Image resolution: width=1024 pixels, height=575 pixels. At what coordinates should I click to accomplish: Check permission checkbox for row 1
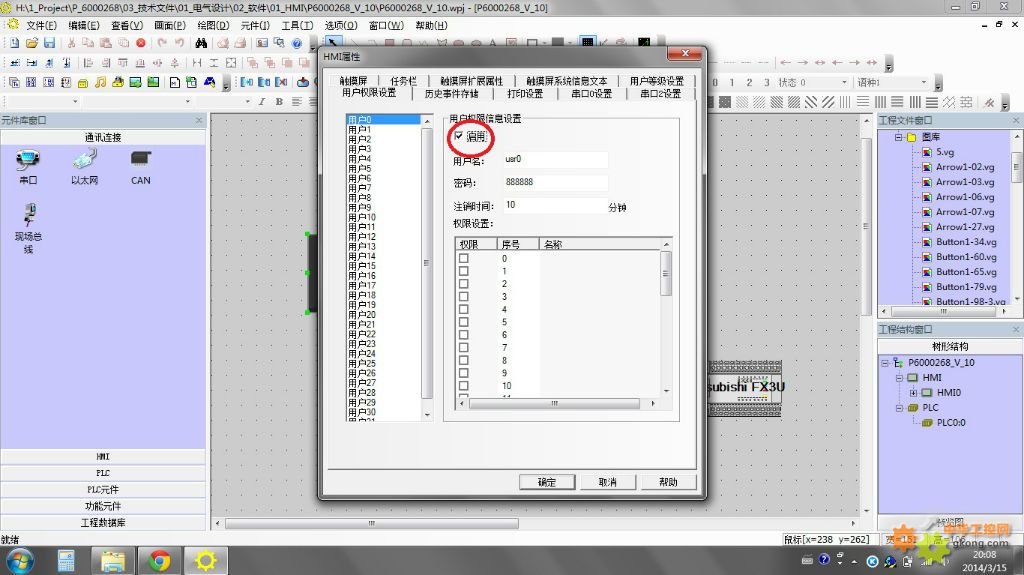click(x=464, y=271)
